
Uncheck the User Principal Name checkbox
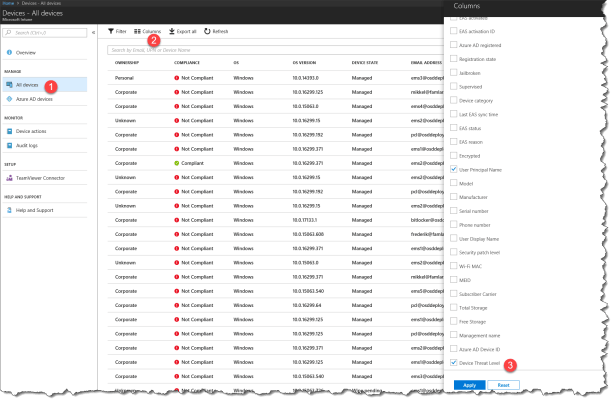coord(454,170)
